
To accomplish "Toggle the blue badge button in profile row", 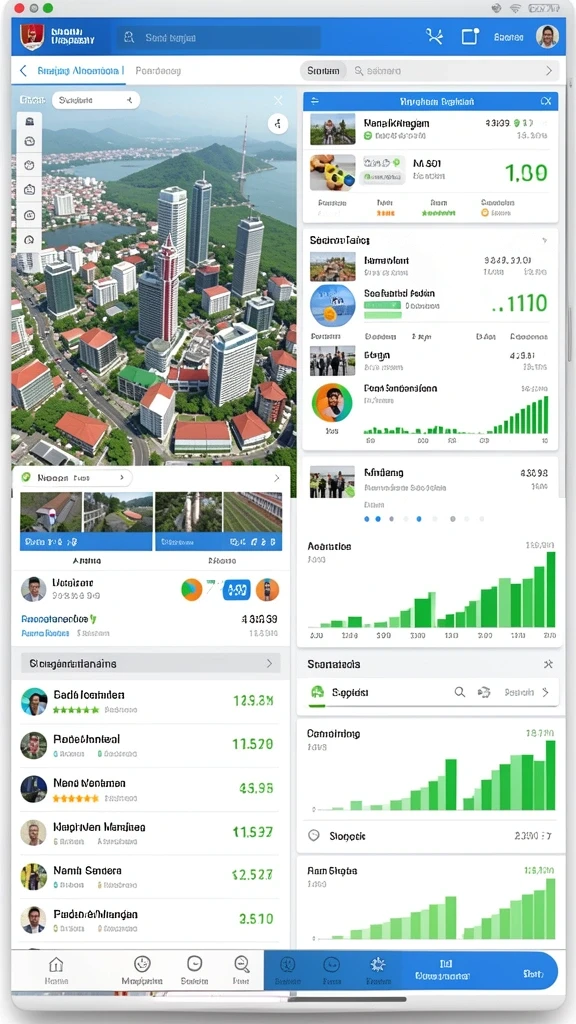I will click(x=236, y=590).
